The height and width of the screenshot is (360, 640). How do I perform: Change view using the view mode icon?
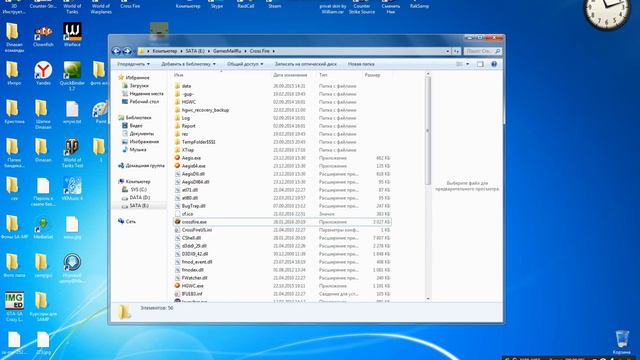pyautogui.click(x=460, y=64)
